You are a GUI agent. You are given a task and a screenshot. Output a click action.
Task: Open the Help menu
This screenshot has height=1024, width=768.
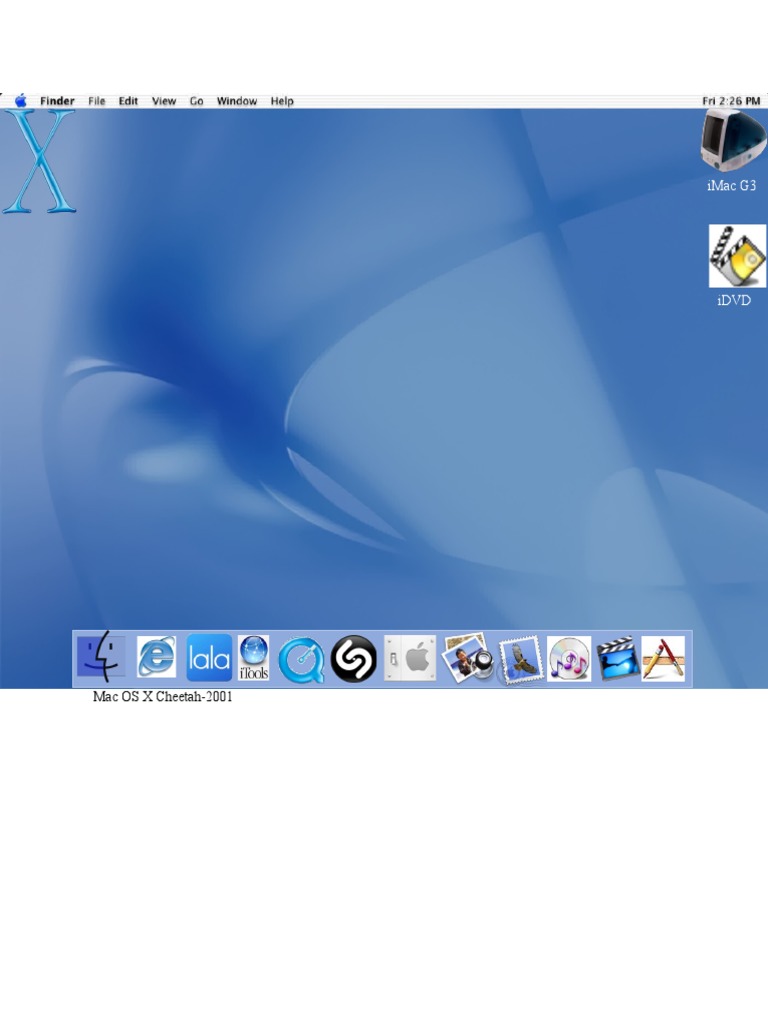282,101
